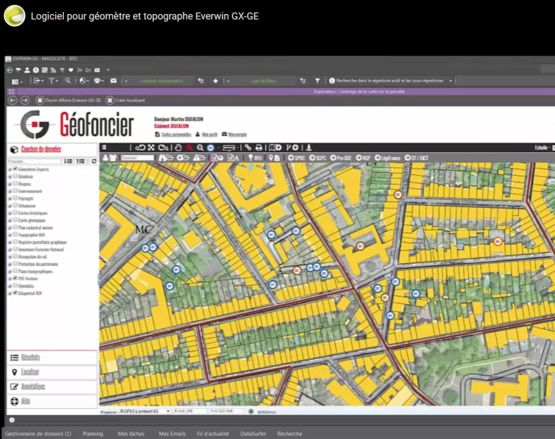555x439 pixels.
Task: Open the Aide panel section
Action: point(52,401)
